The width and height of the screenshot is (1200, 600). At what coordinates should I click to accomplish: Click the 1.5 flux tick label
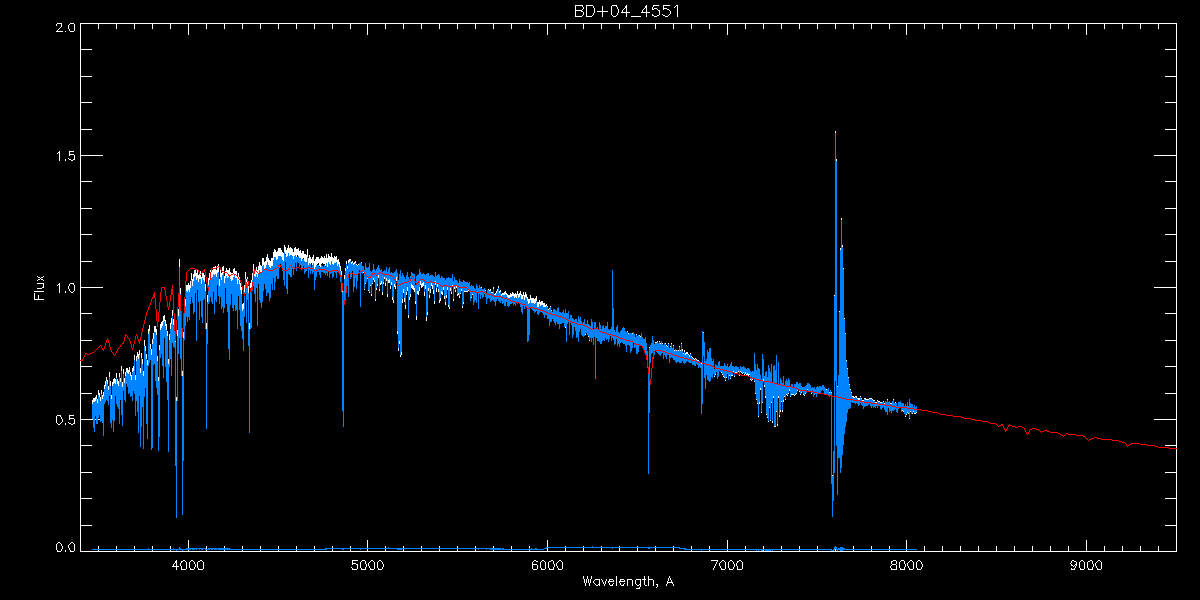66,157
